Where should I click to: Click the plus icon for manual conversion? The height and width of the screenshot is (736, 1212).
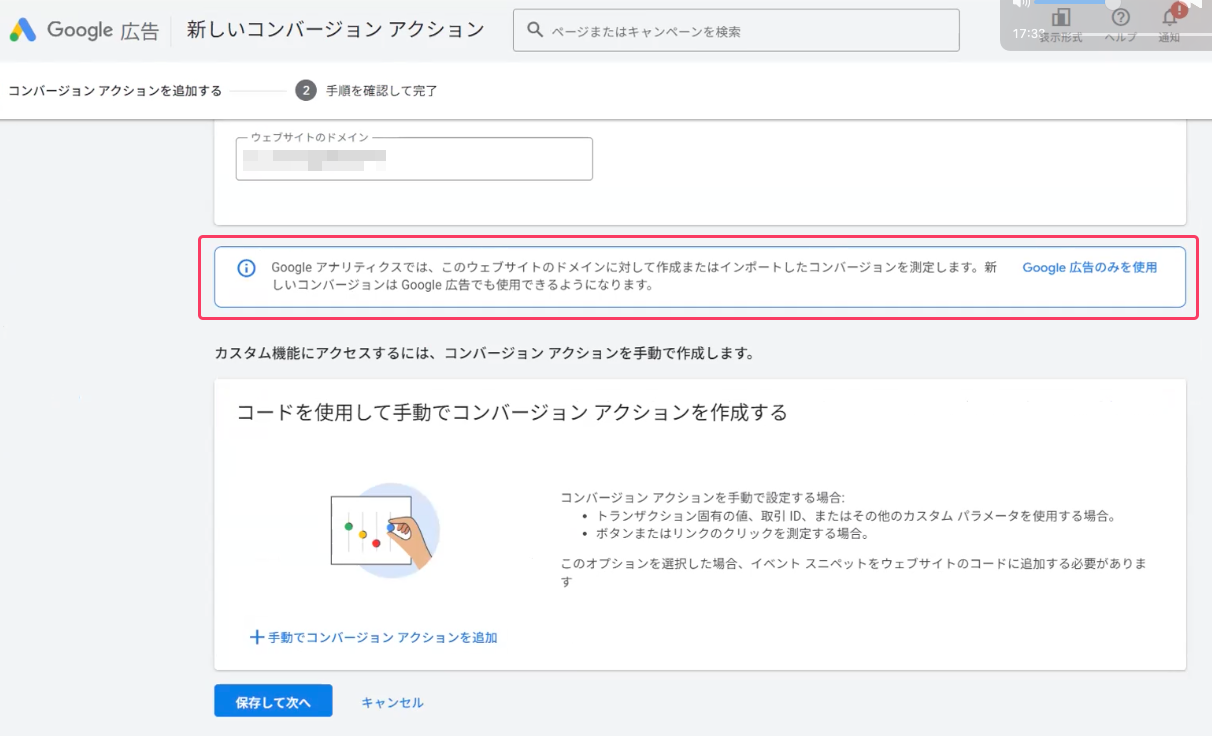point(257,637)
